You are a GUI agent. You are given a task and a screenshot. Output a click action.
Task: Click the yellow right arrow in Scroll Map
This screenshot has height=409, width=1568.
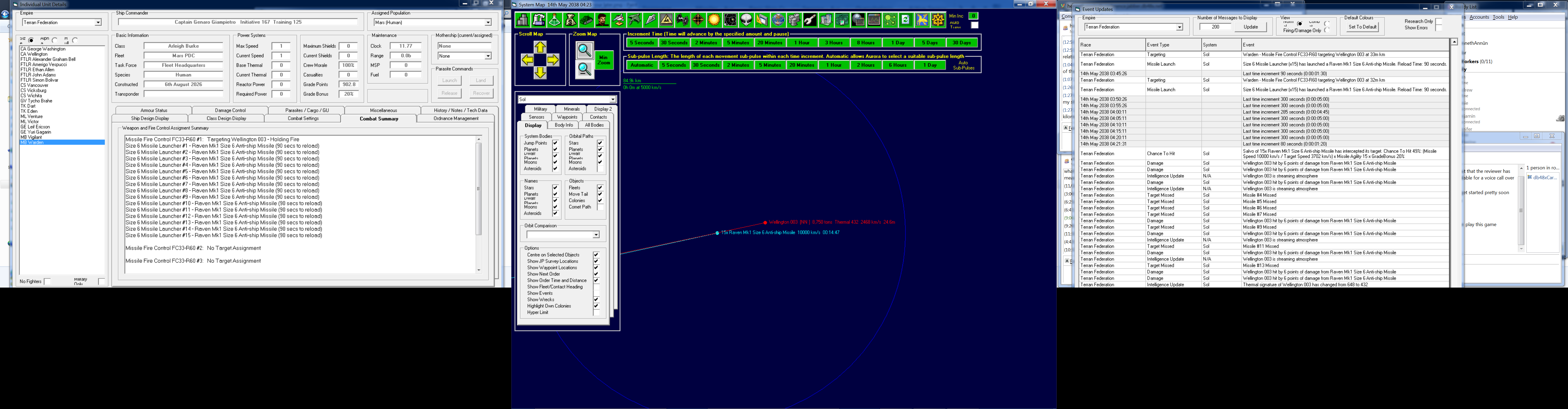[553, 60]
